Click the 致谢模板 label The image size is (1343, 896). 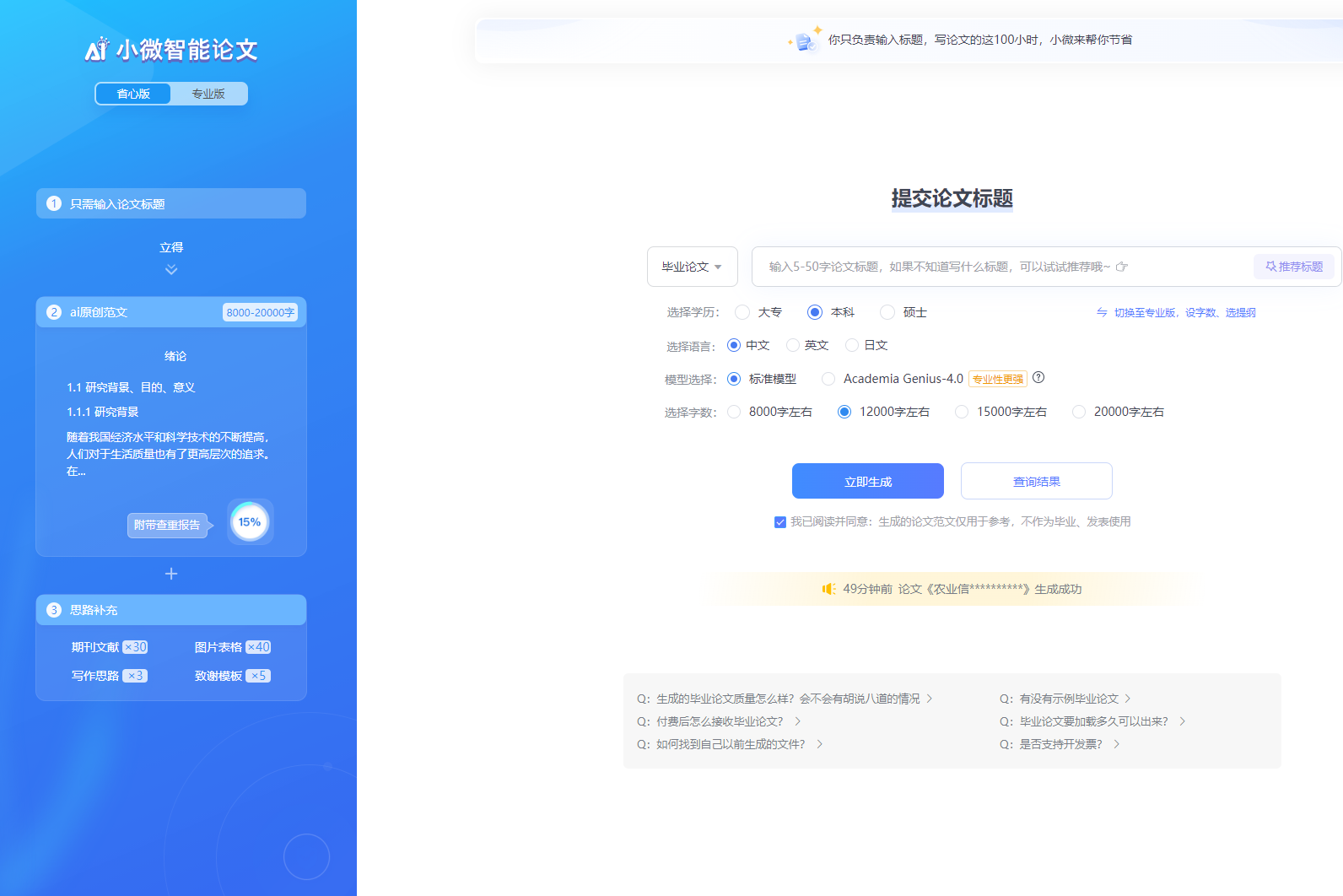tap(218, 676)
